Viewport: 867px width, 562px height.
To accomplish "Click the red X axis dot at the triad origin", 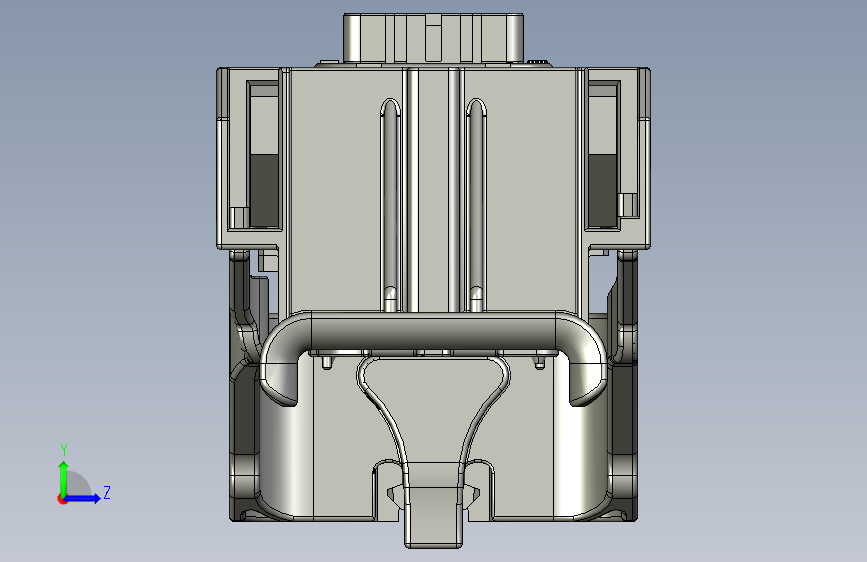I will tap(61, 499).
